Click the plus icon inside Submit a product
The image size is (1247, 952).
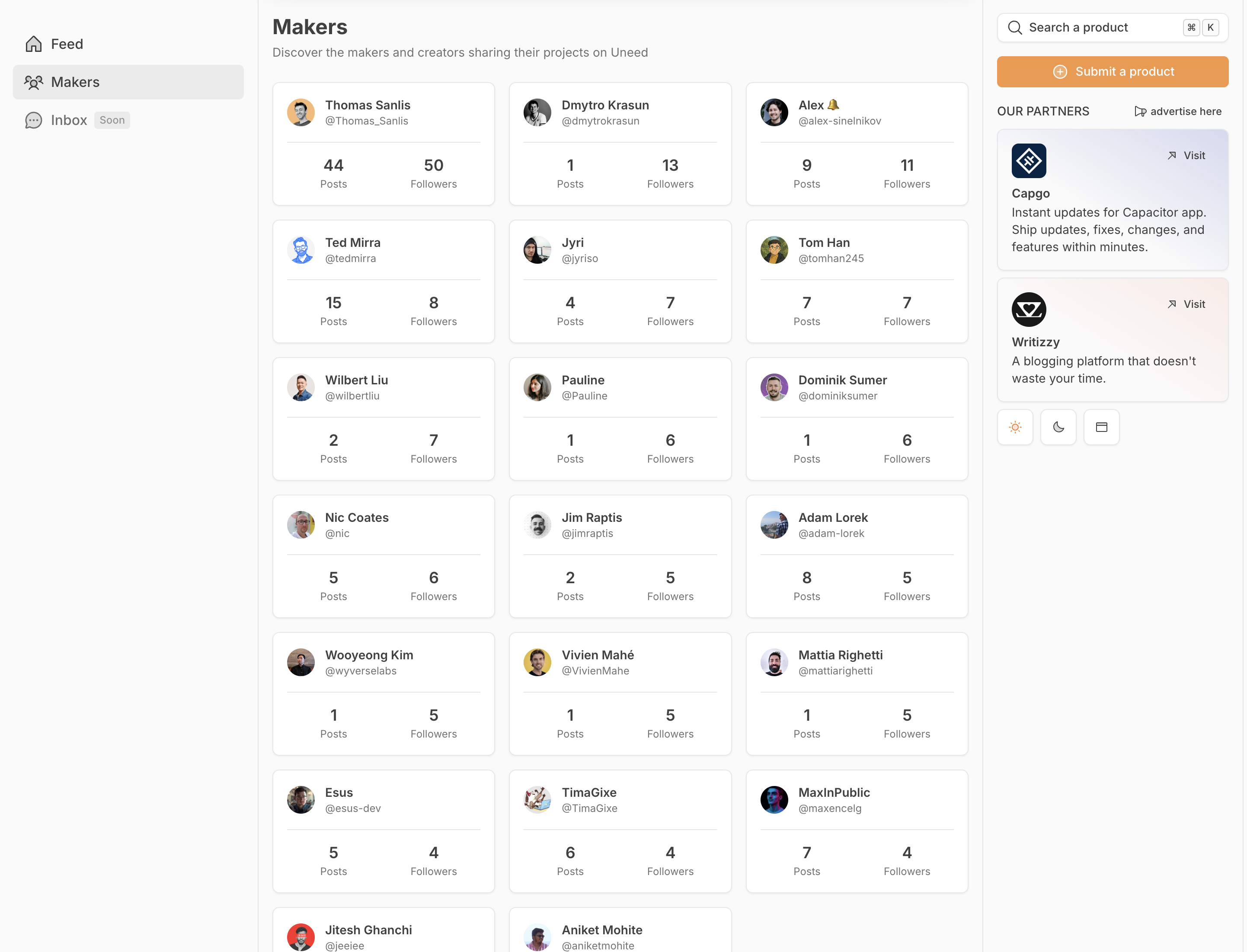(x=1060, y=71)
